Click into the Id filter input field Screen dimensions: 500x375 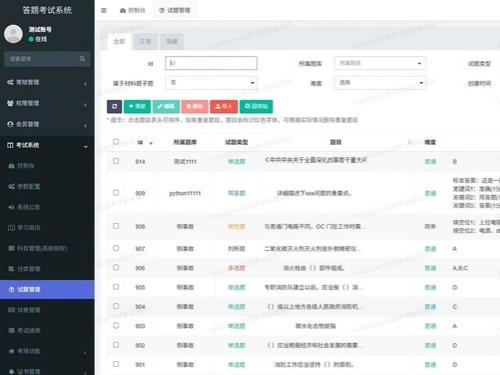coord(211,63)
